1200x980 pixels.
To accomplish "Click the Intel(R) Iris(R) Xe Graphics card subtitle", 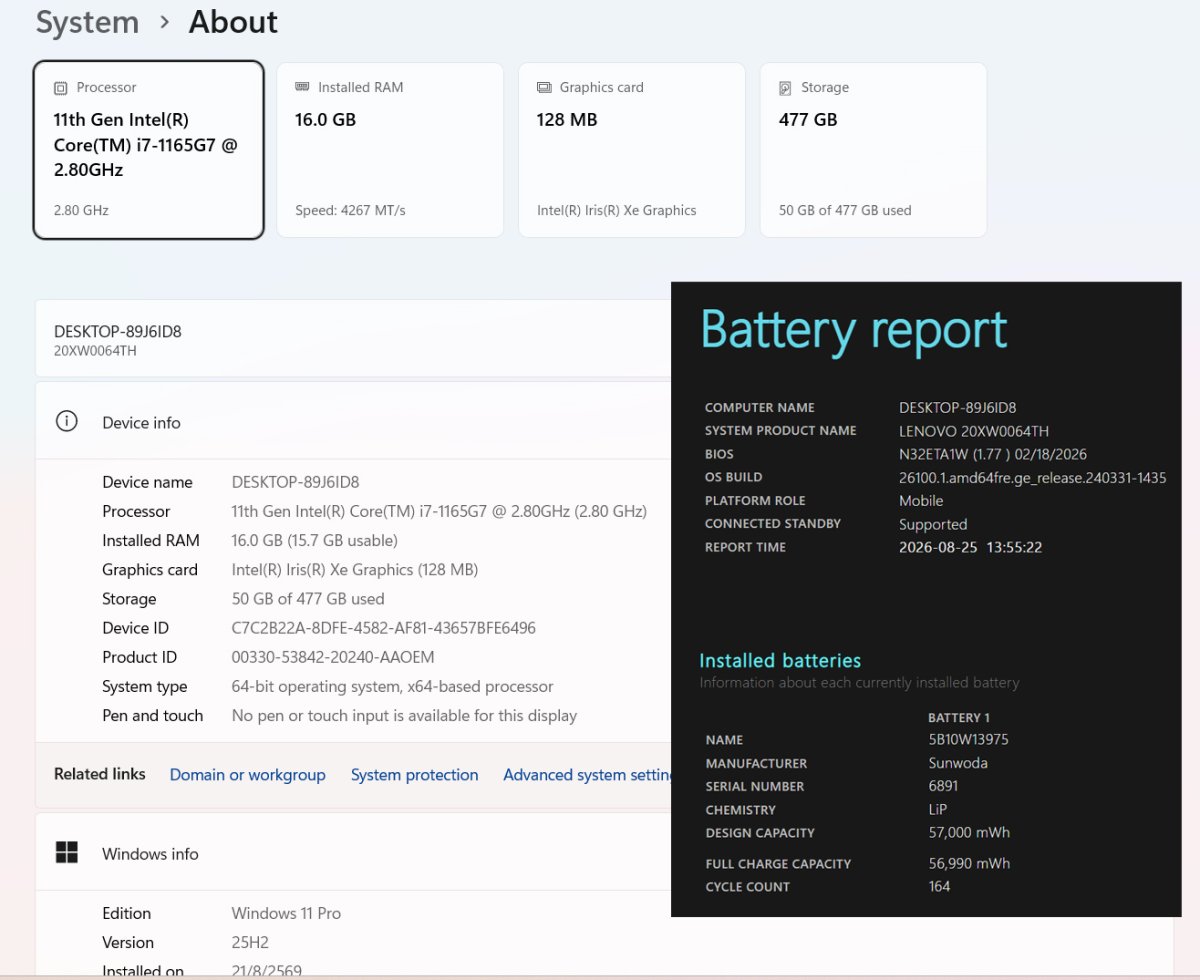I will click(x=616, y=210).
